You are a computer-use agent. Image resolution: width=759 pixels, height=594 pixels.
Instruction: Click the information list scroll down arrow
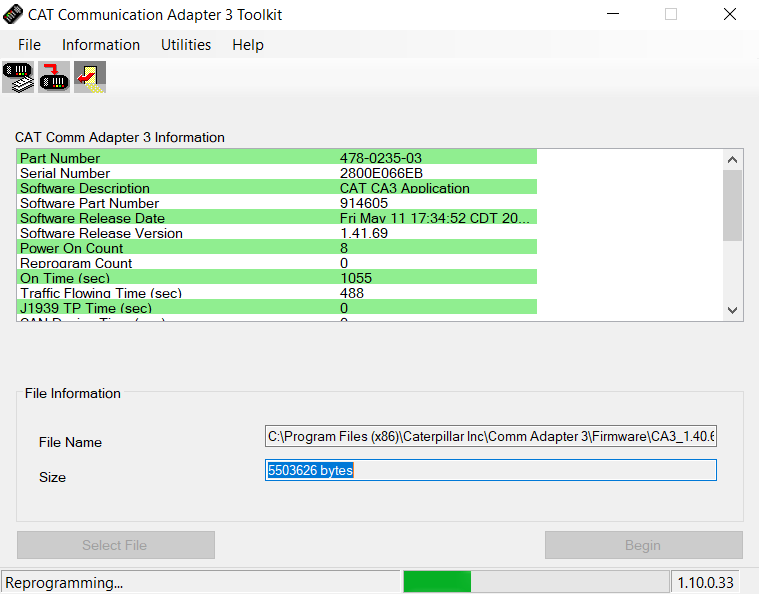pyautogui.click(x=732, y=310)
